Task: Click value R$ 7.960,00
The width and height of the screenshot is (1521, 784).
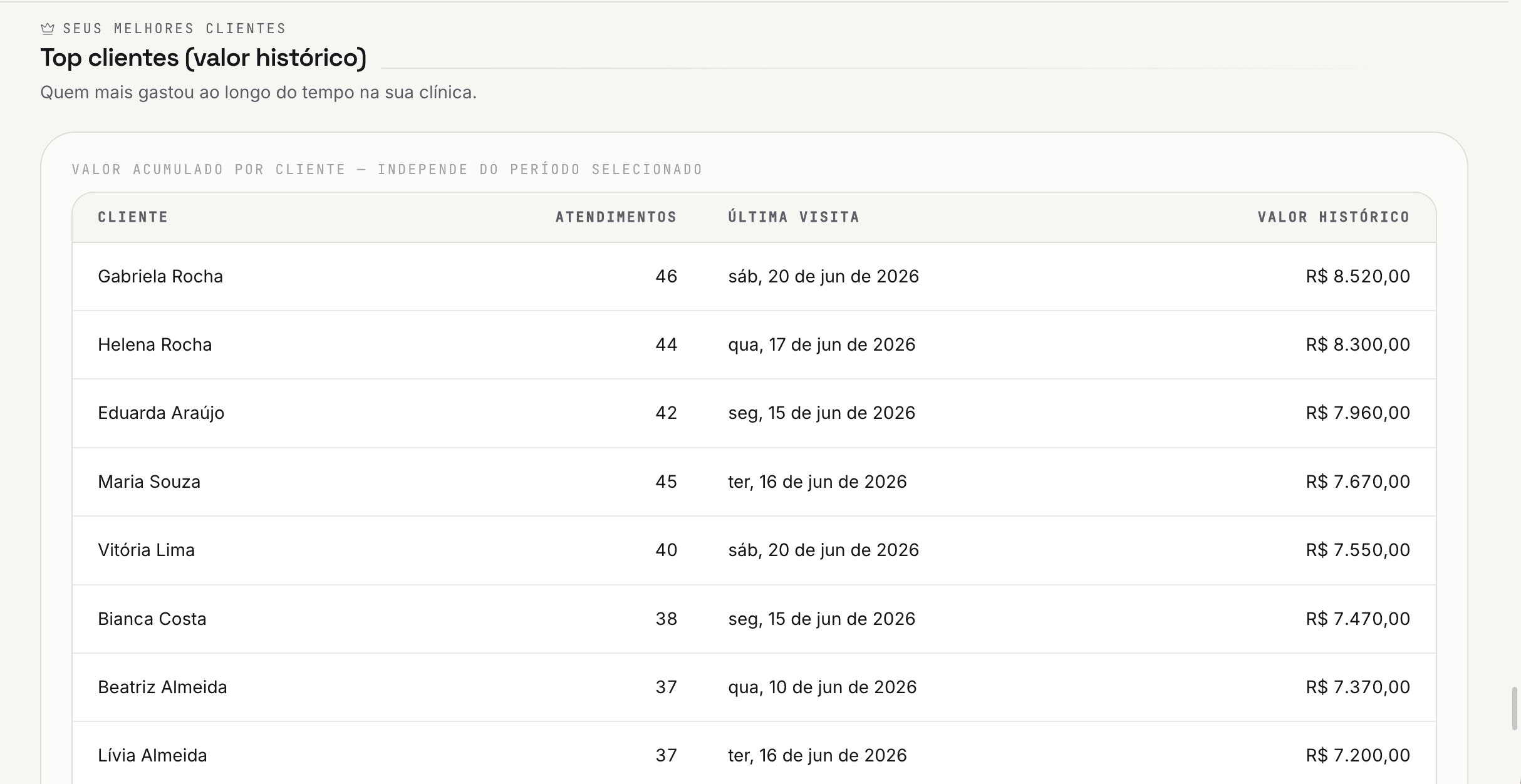Action: point(1357,413)
